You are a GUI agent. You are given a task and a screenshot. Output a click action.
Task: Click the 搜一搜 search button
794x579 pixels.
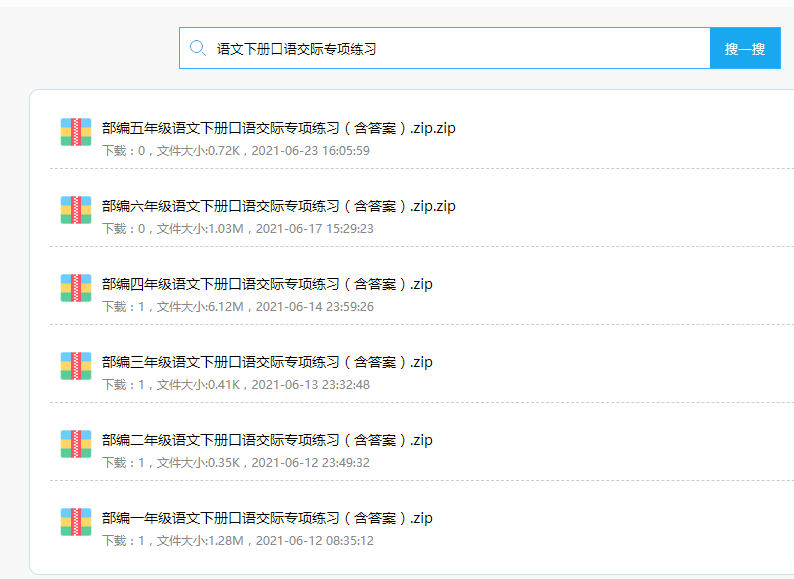(x=745, y=48)
